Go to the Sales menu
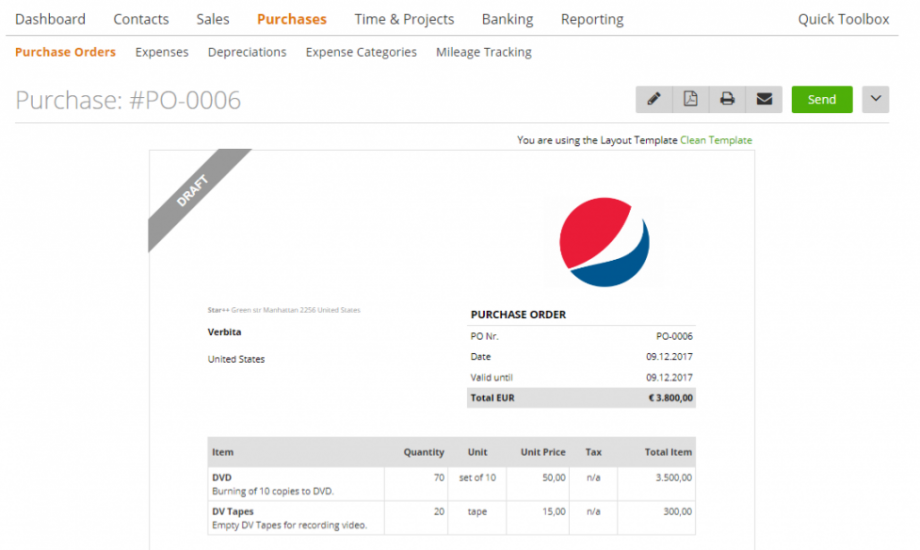The width and height of the screenshot is (920, 550). click(212, 19)
